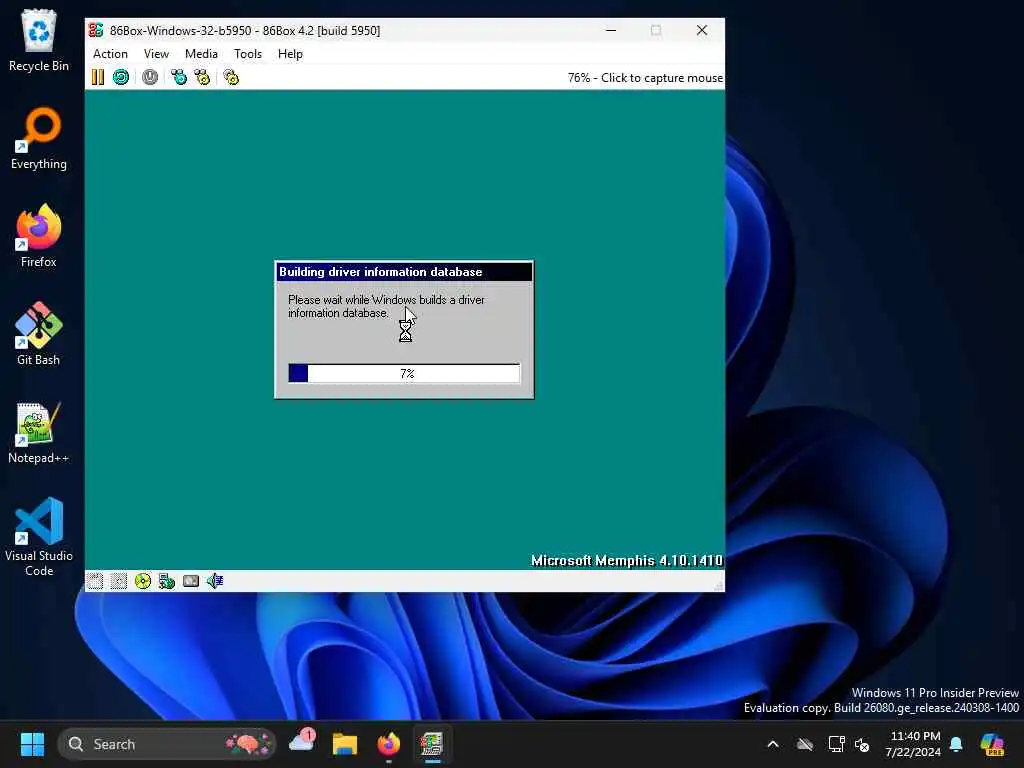Open the Action menu
The width and height of the screenshot is (1024, 768).
click(x=110, y=54)
